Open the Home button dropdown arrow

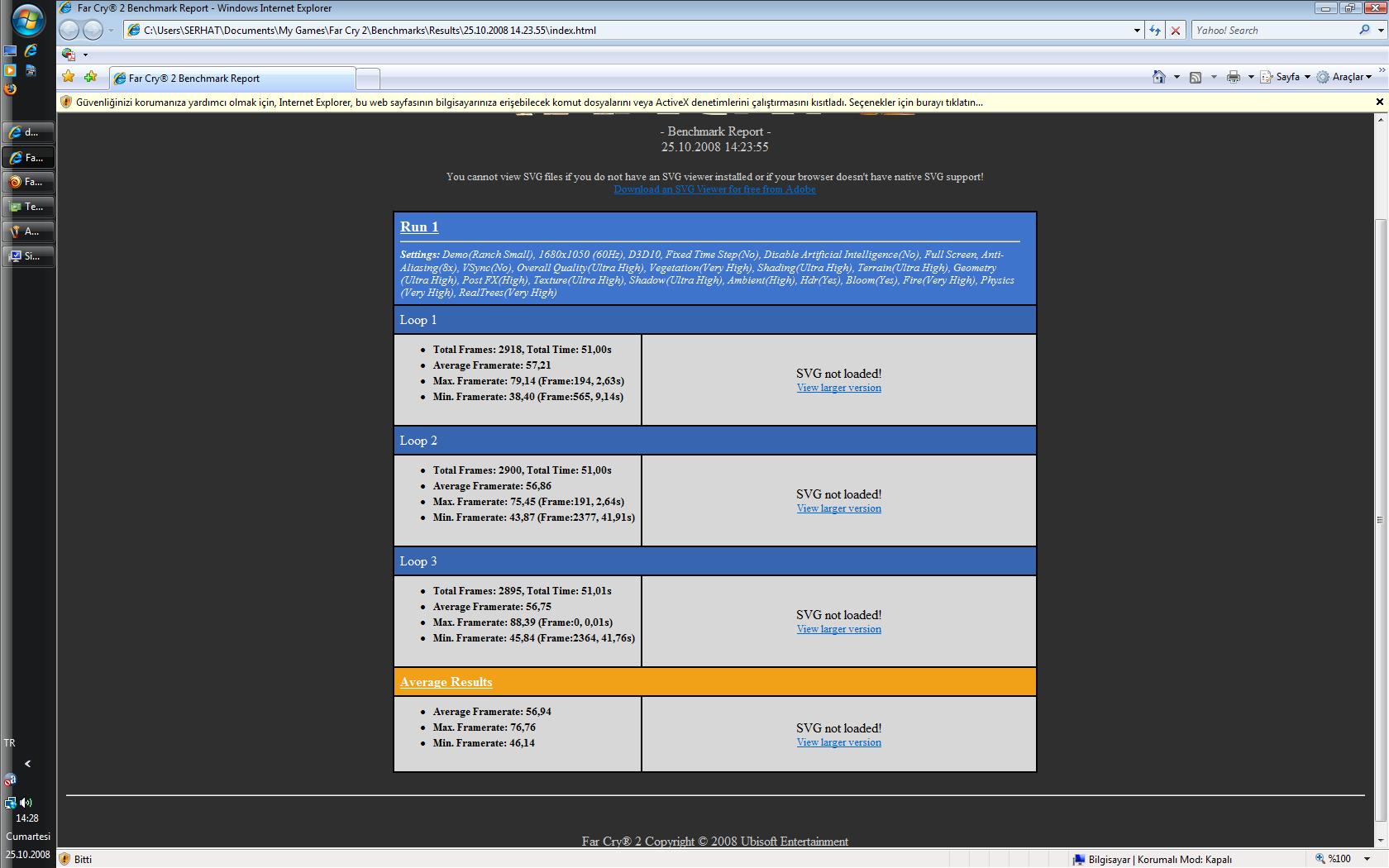coord(1177,77)
